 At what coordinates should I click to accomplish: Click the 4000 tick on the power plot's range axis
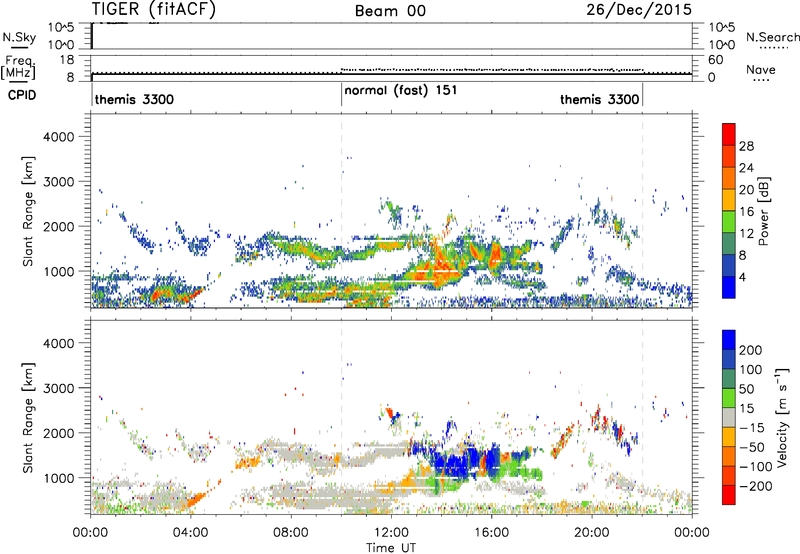(x=59, y=137)
